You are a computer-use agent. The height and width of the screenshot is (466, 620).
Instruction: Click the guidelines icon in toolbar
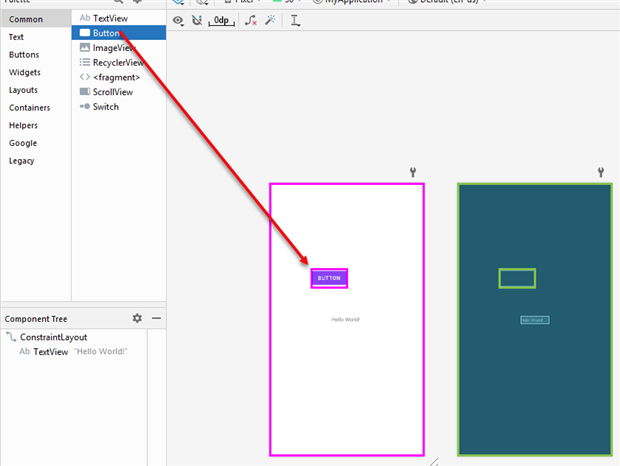click(x=295, y=20)
